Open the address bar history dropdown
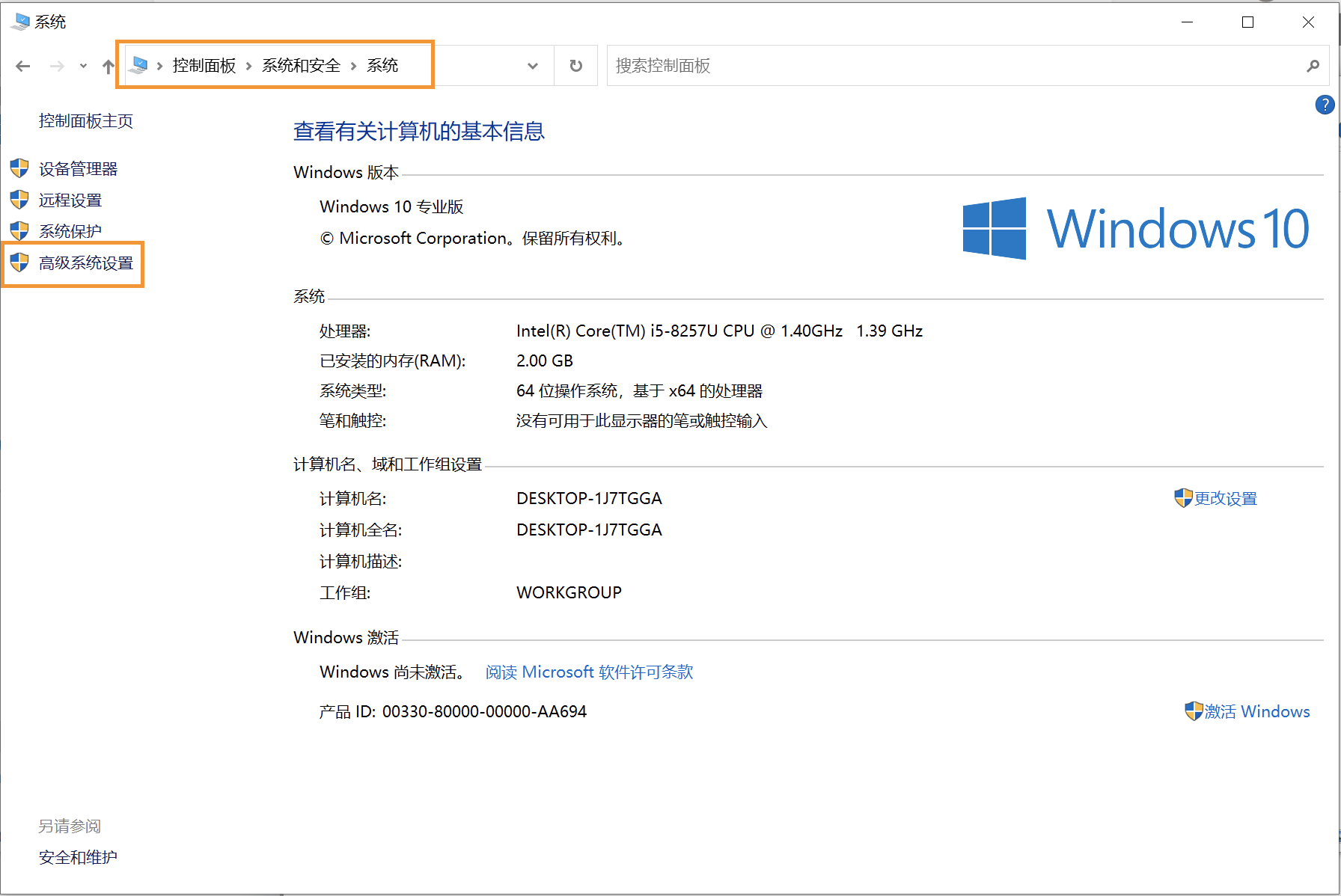This screenshot has height=896, width=1341. (x=533, y=66)
